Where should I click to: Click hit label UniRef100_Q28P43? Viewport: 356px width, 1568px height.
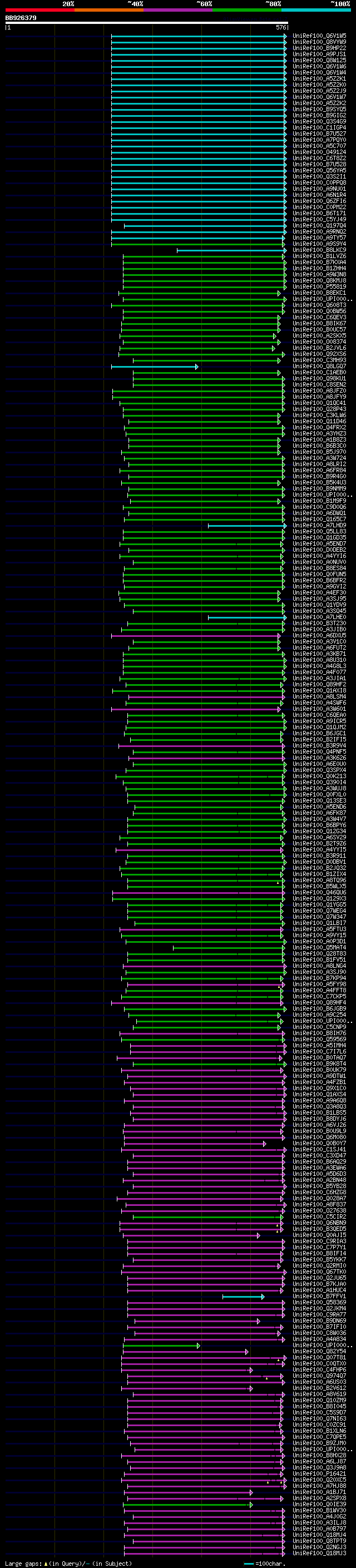[x=319, y=409]
